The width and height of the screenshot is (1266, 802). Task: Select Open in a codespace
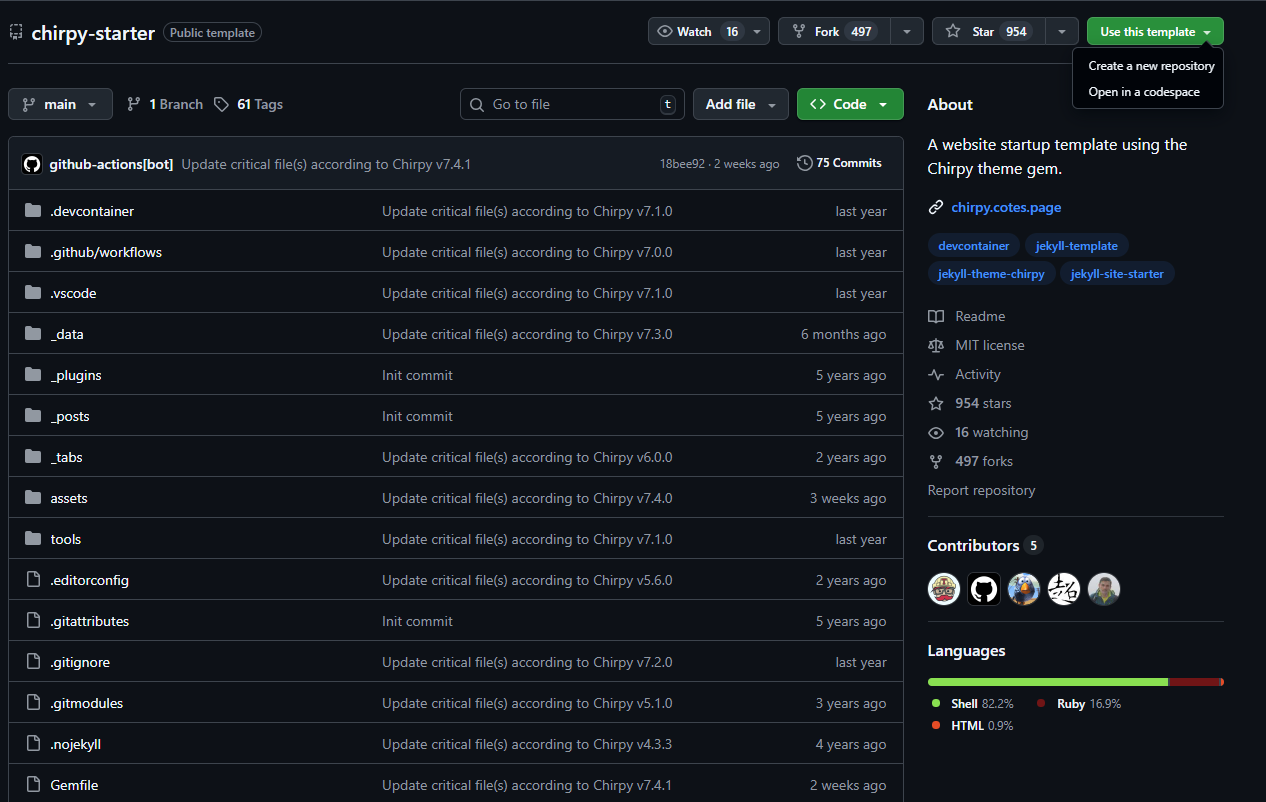click(x=1144, y=92)
